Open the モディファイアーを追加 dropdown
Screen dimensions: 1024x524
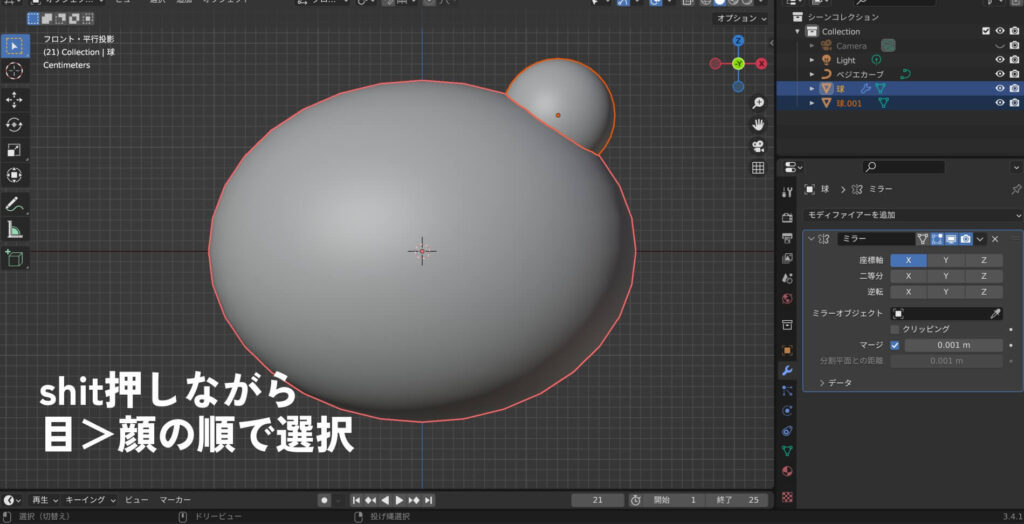[x=912, y=215]
